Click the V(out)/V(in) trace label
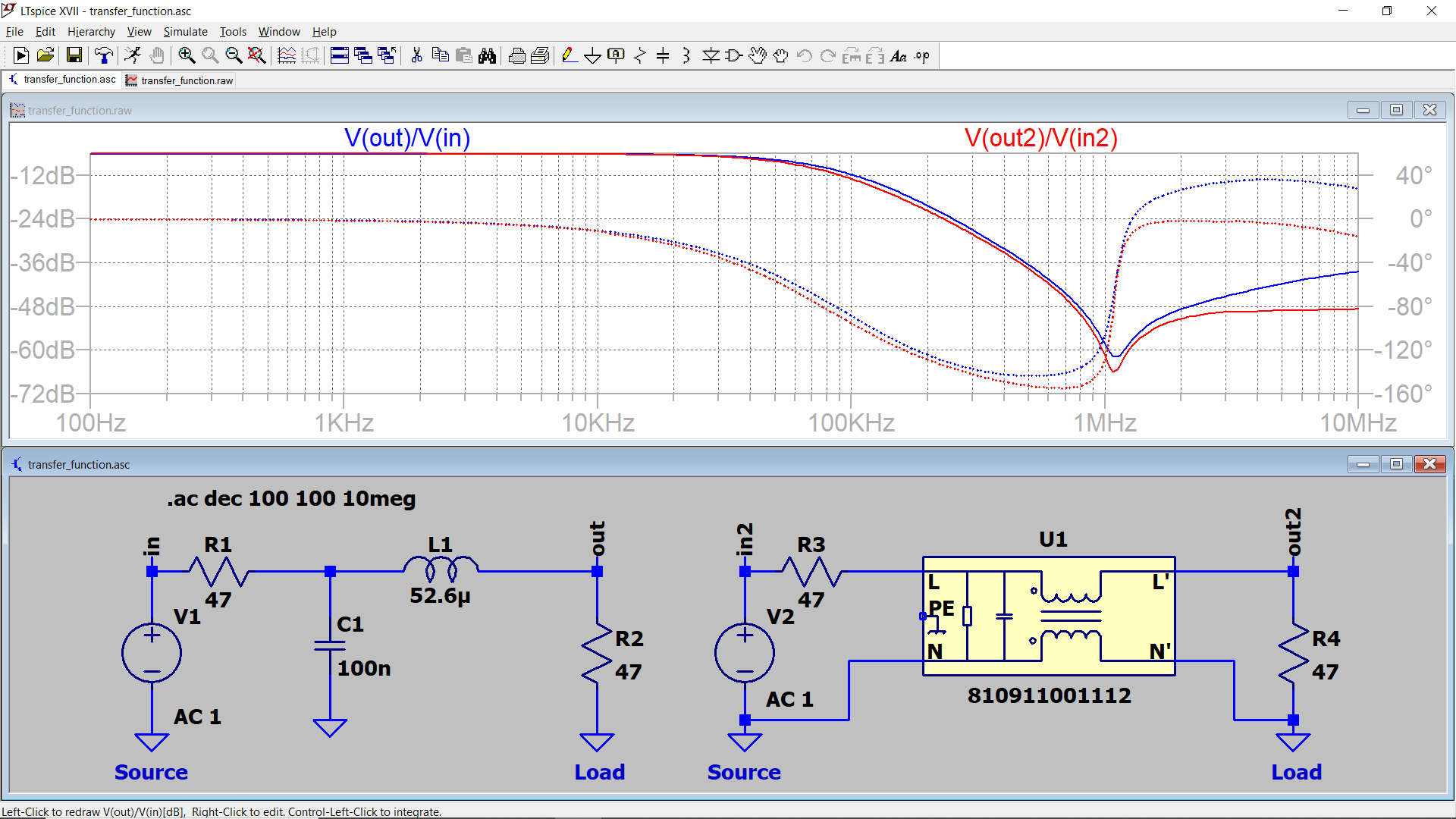Viewport: 1456px width, 819px height. coord(407,138)
